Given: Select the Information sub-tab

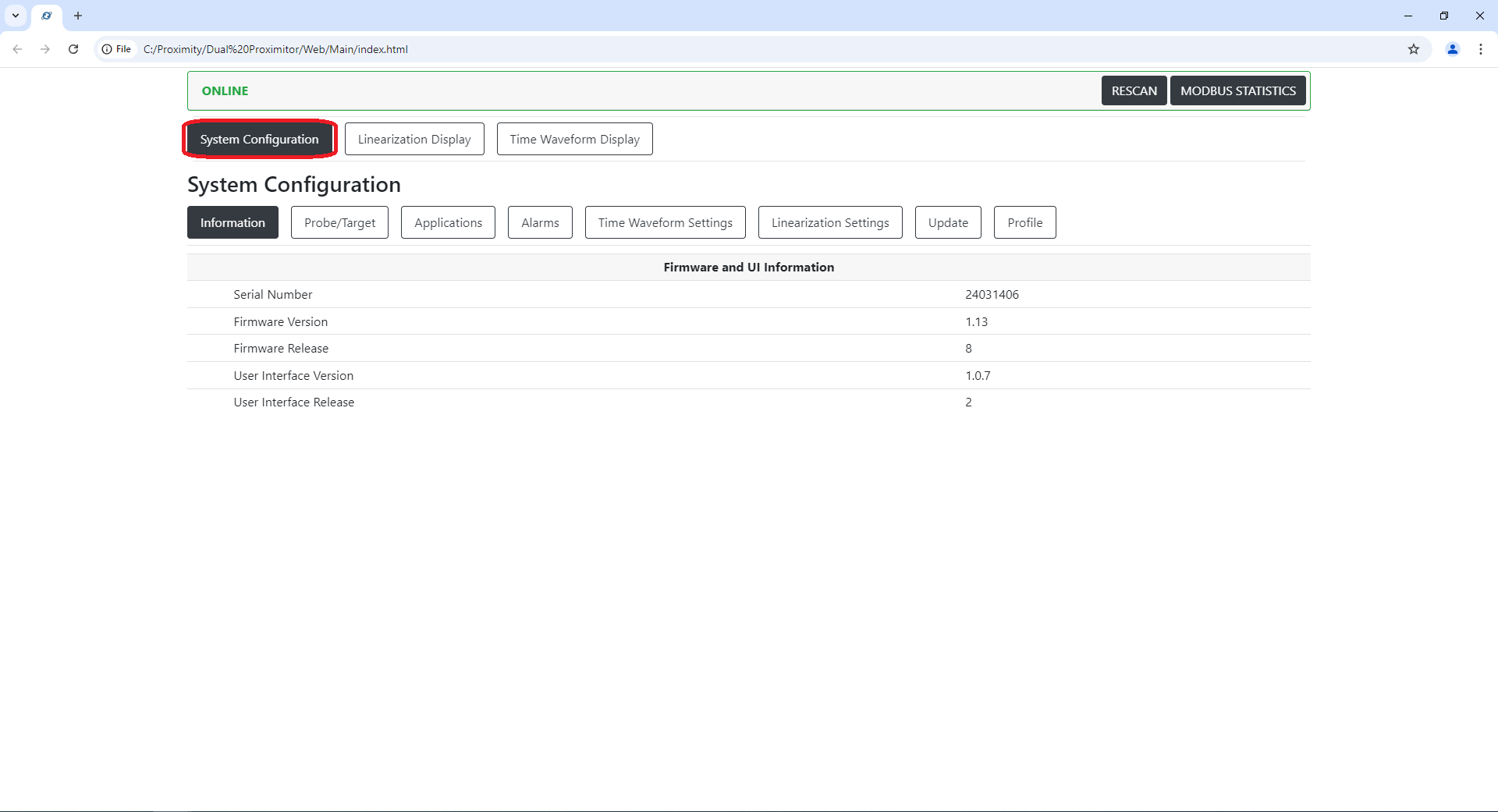Looking at the screenshot, I should click(x=233, y=222).
